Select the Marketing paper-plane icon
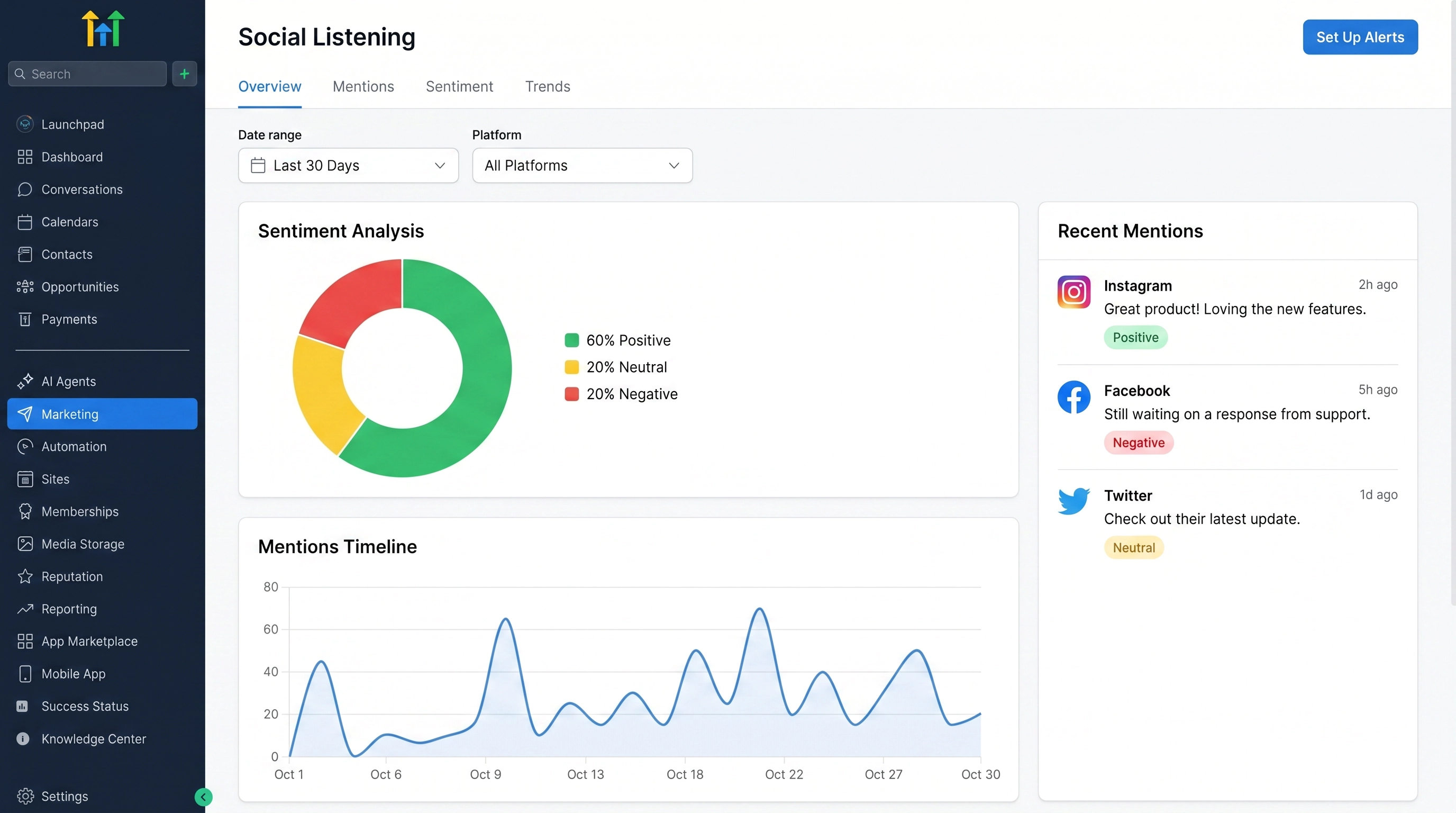 pyautogui.click(x=25, y=414)
